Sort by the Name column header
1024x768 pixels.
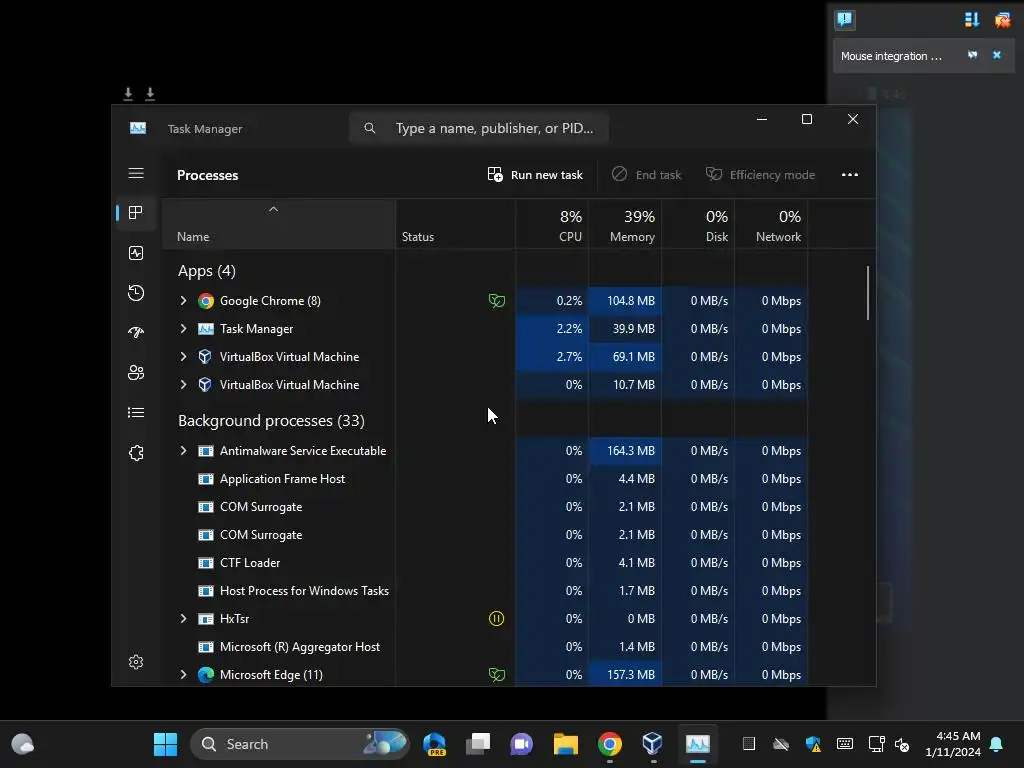279,224
